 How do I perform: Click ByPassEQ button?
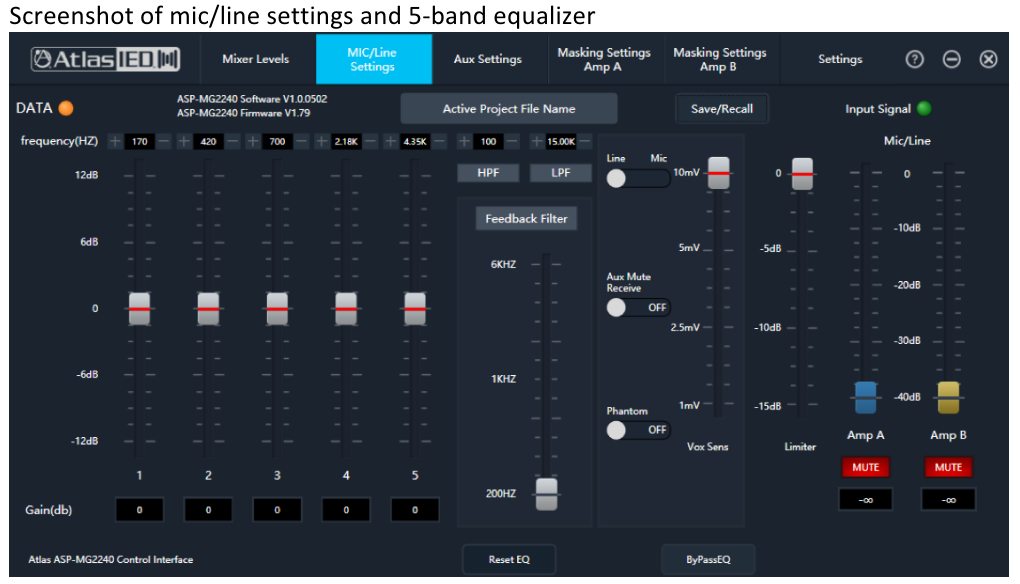708,559
